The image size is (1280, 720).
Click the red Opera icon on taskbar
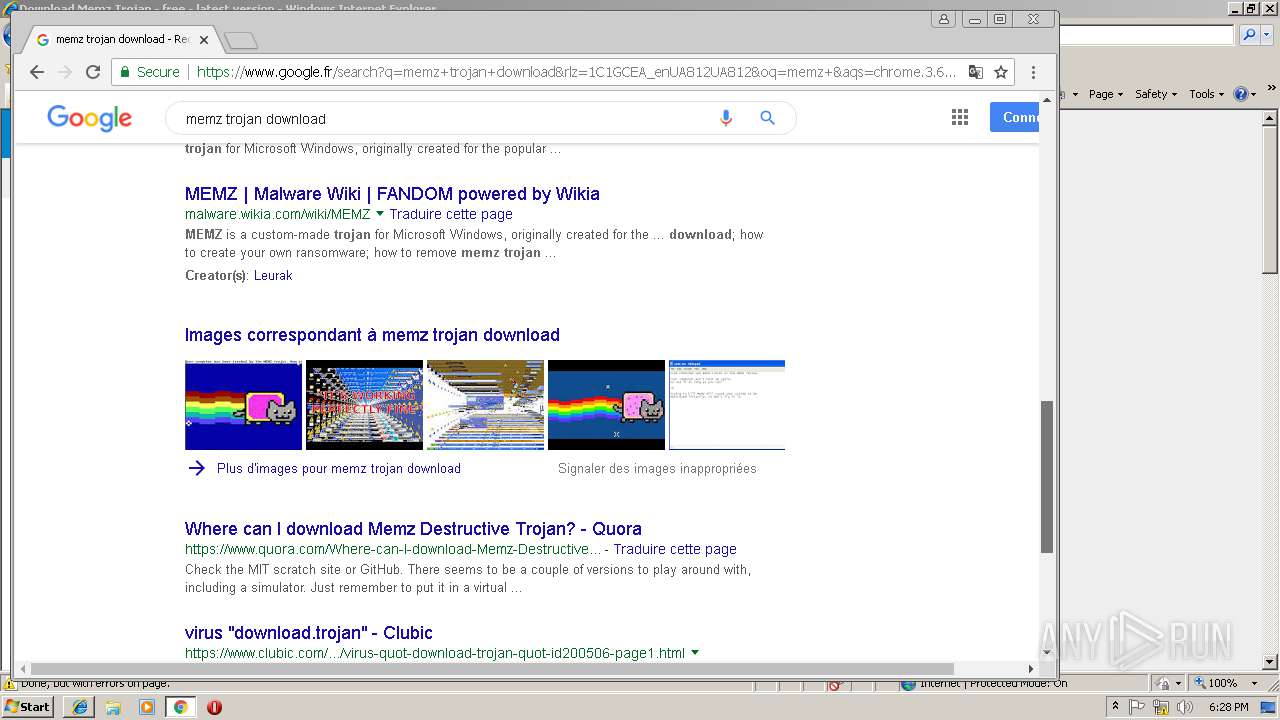point(214,707)
